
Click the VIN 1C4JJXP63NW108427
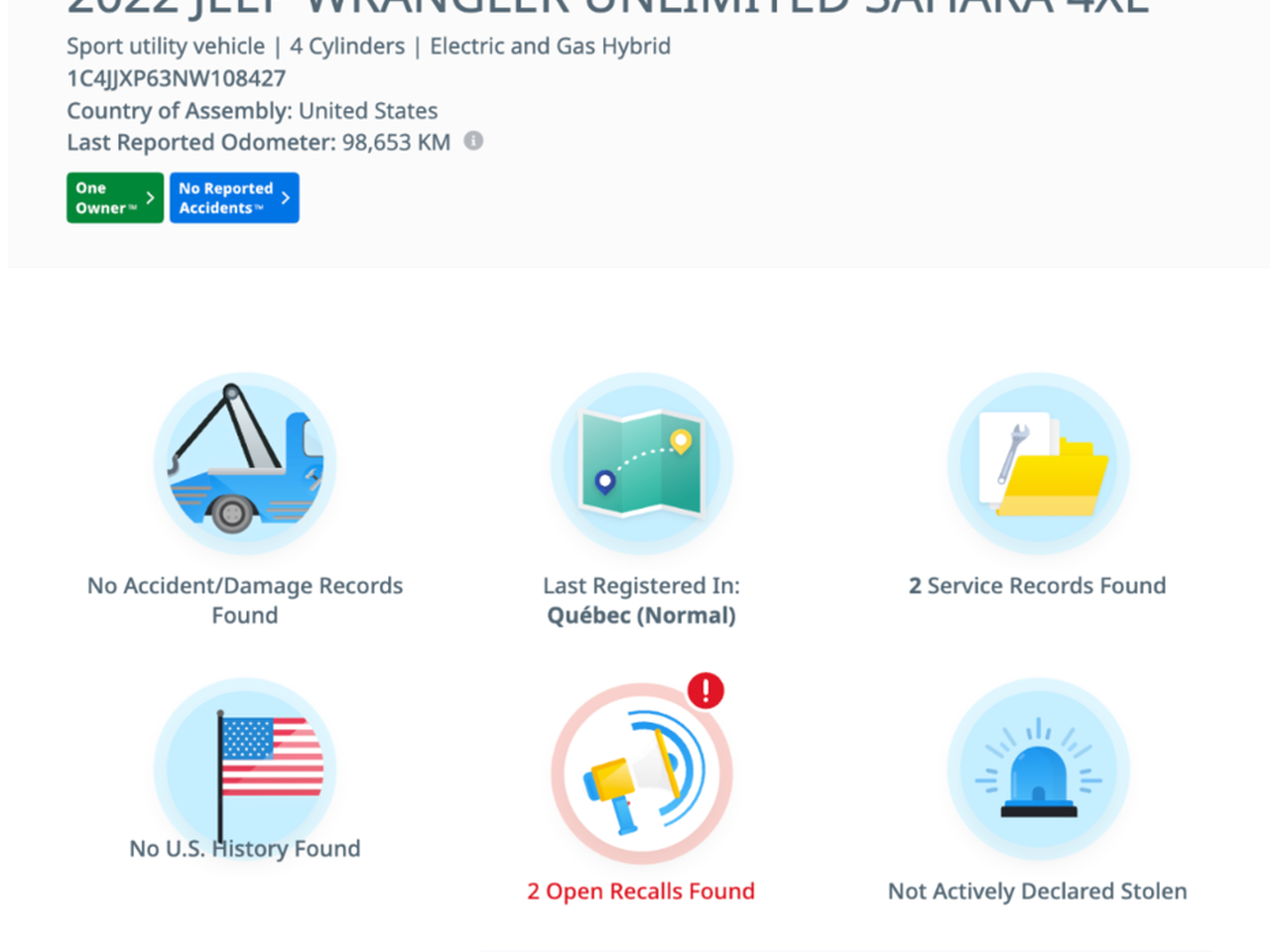tap(177, 78)
